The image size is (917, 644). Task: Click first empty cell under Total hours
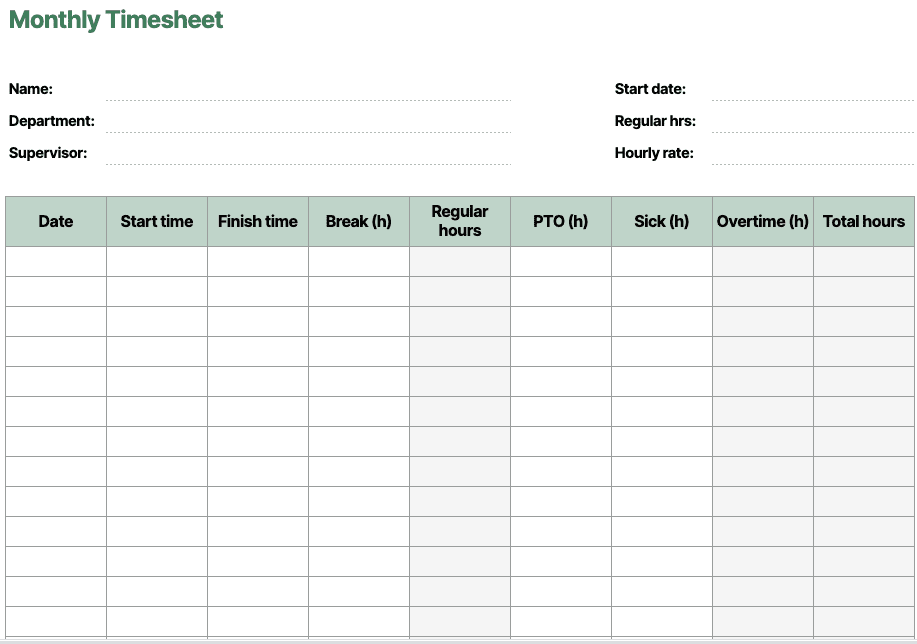(x=864, y=262)
